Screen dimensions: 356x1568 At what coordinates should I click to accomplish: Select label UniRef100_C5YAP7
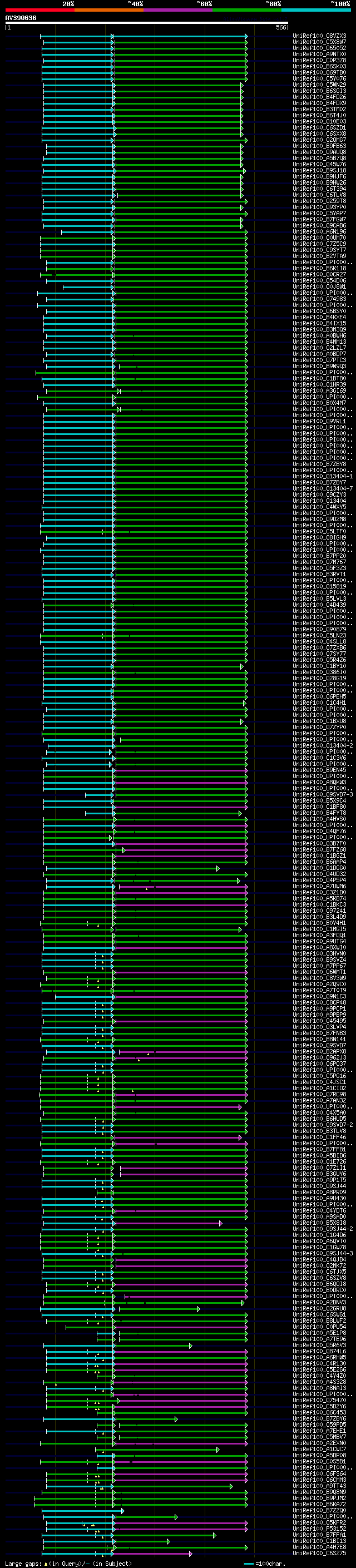[319, 214]
